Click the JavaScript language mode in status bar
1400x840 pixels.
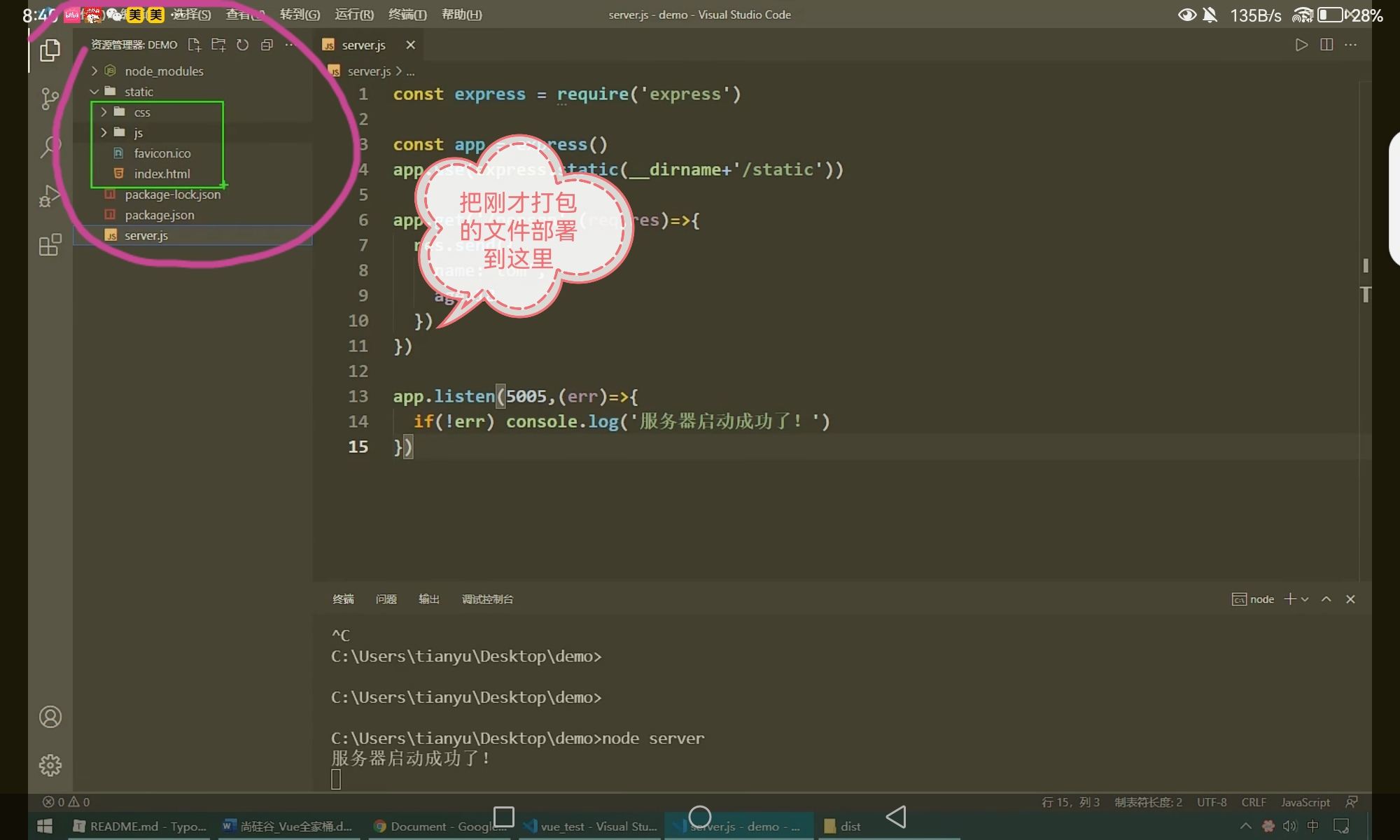click(1305, 802)
